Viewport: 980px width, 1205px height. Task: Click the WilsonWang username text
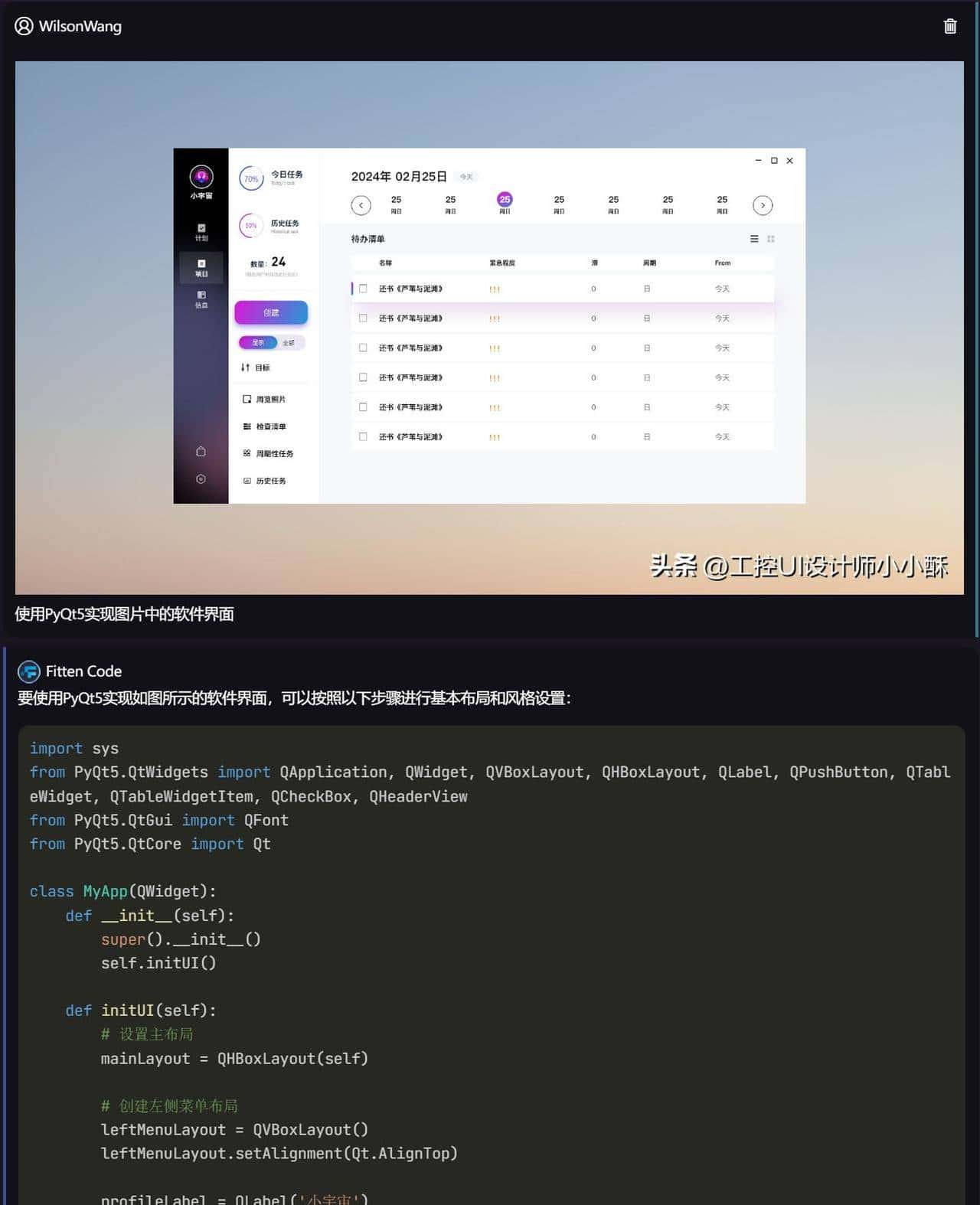(x=80, y=26)
